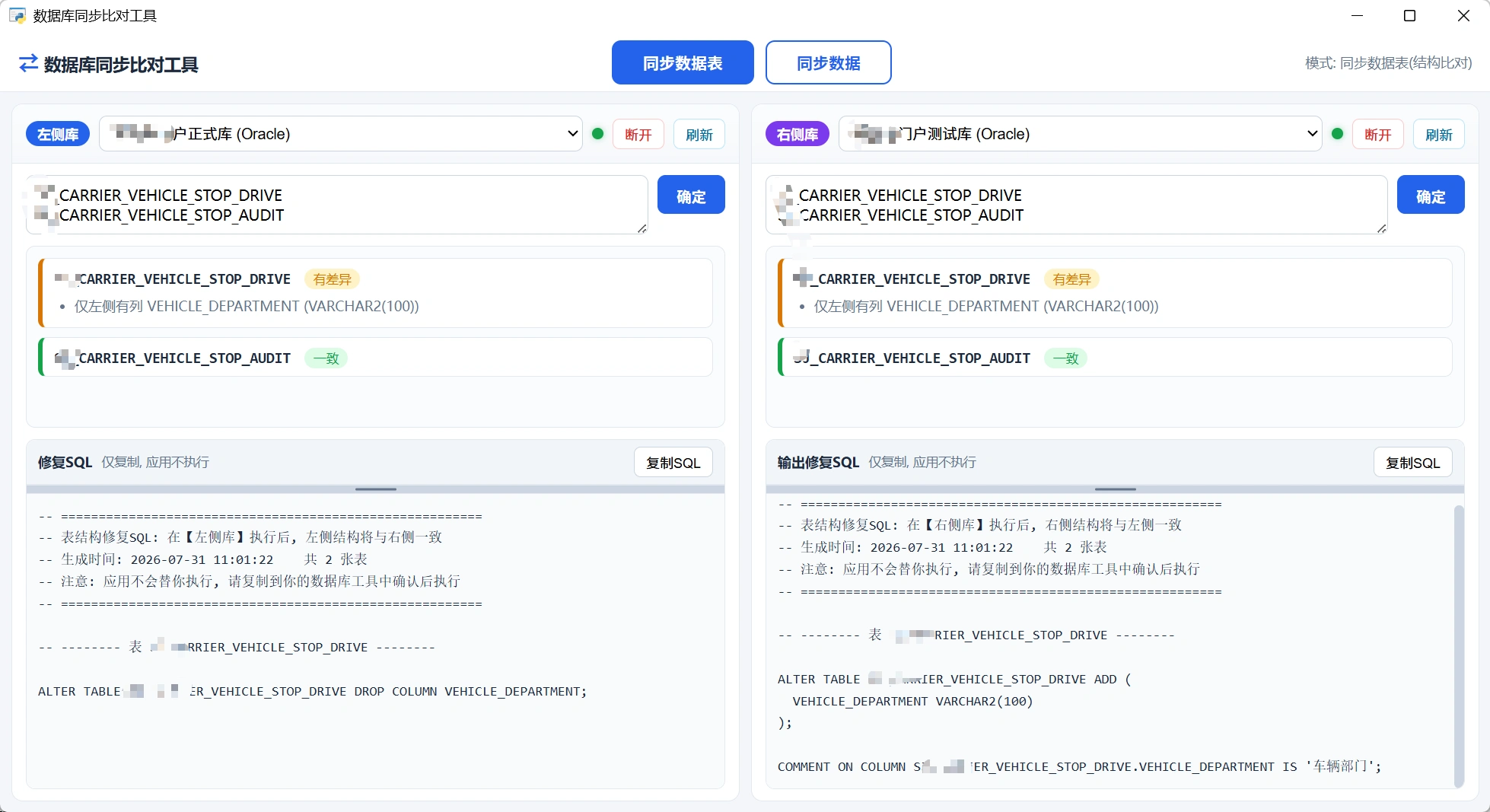Click the 右侧库 label badge
This screenshot has height=812, width=1490.
[798, 134]
